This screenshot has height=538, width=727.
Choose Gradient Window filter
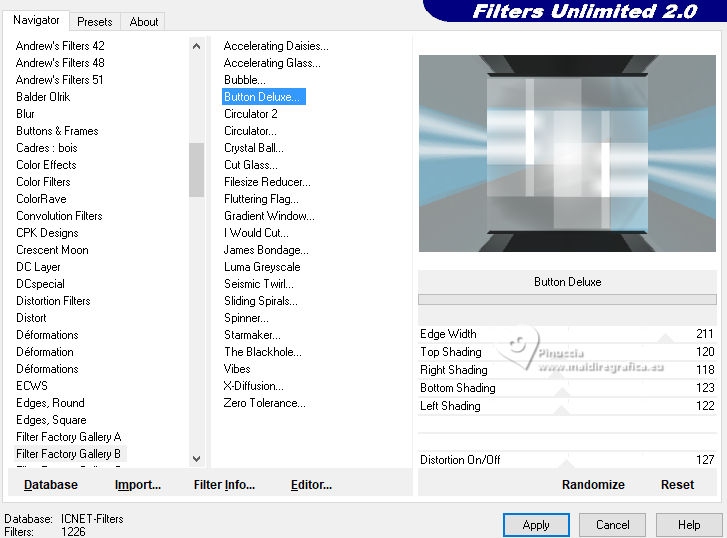(x=269, y=216)
